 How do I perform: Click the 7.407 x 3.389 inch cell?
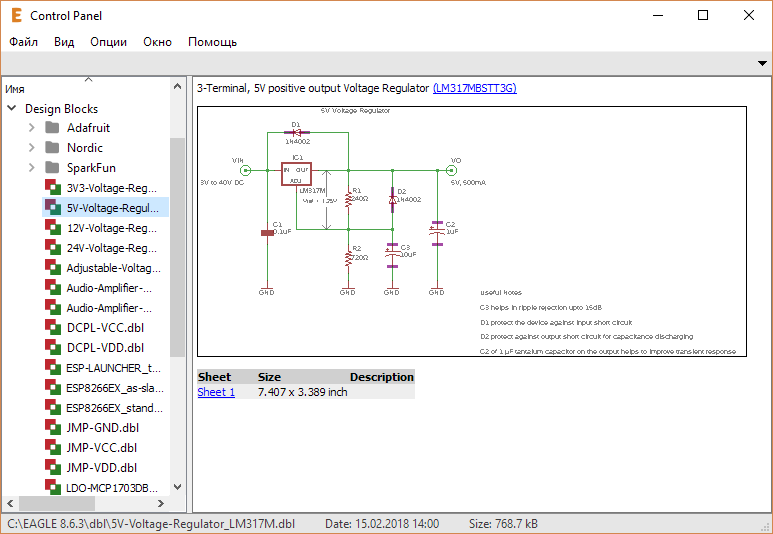pyautogui.click(x=302, y=392)
